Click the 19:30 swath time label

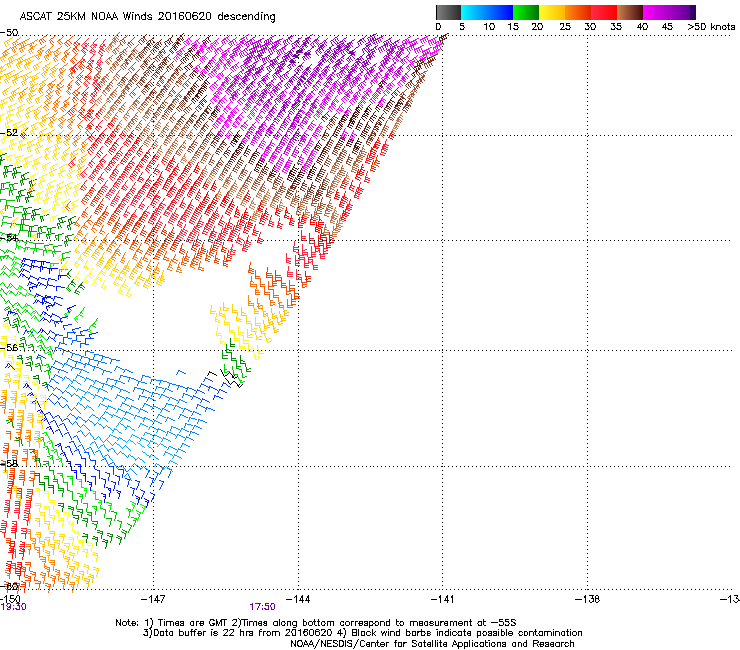point(13,607)
